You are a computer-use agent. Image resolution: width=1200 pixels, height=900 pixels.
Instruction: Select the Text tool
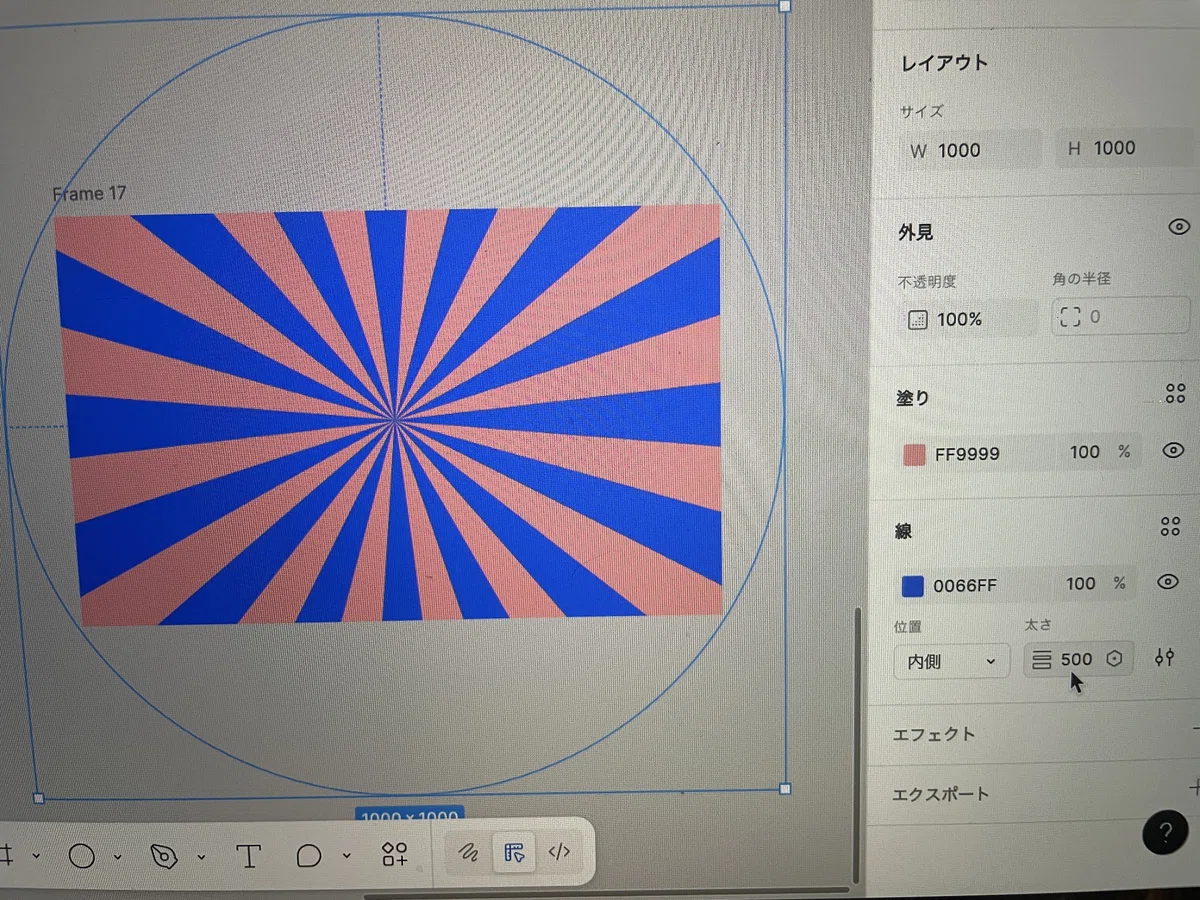(248, 856)
